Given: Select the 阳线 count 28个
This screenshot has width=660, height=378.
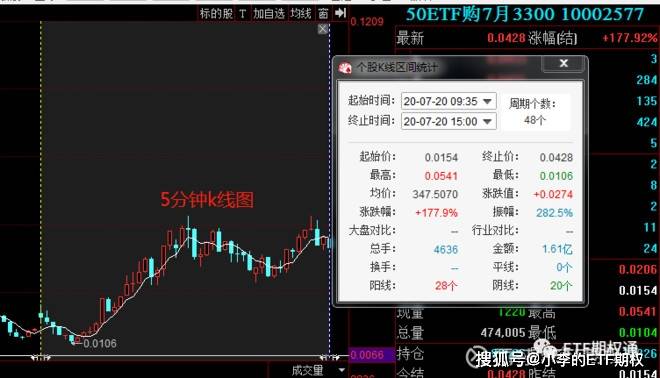Looking at the screenshot, I should (447, 286).
